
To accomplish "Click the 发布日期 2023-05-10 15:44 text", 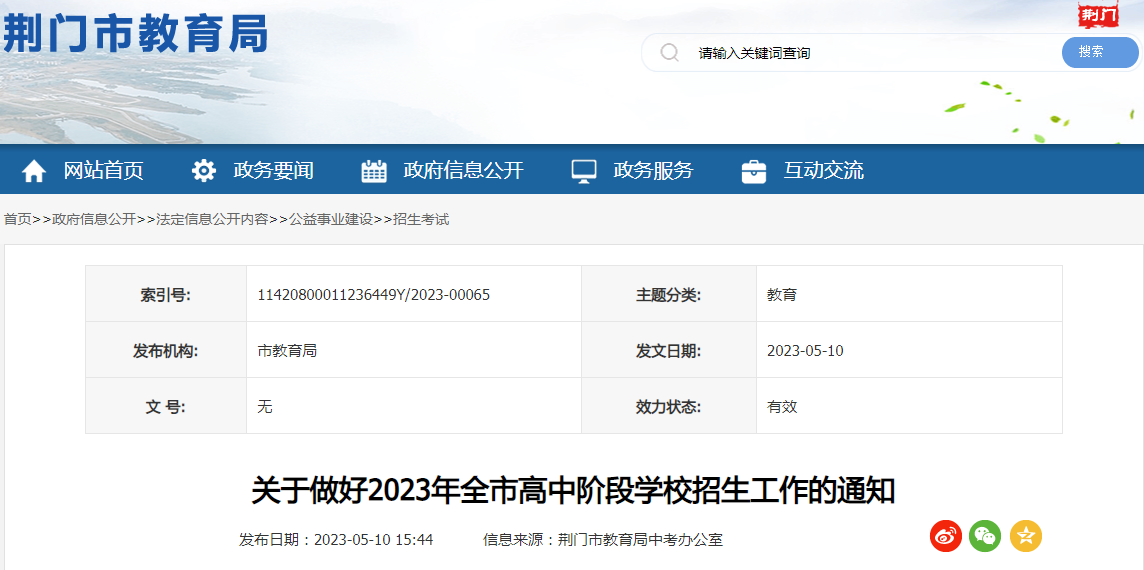I will click(x=336, y=540).
